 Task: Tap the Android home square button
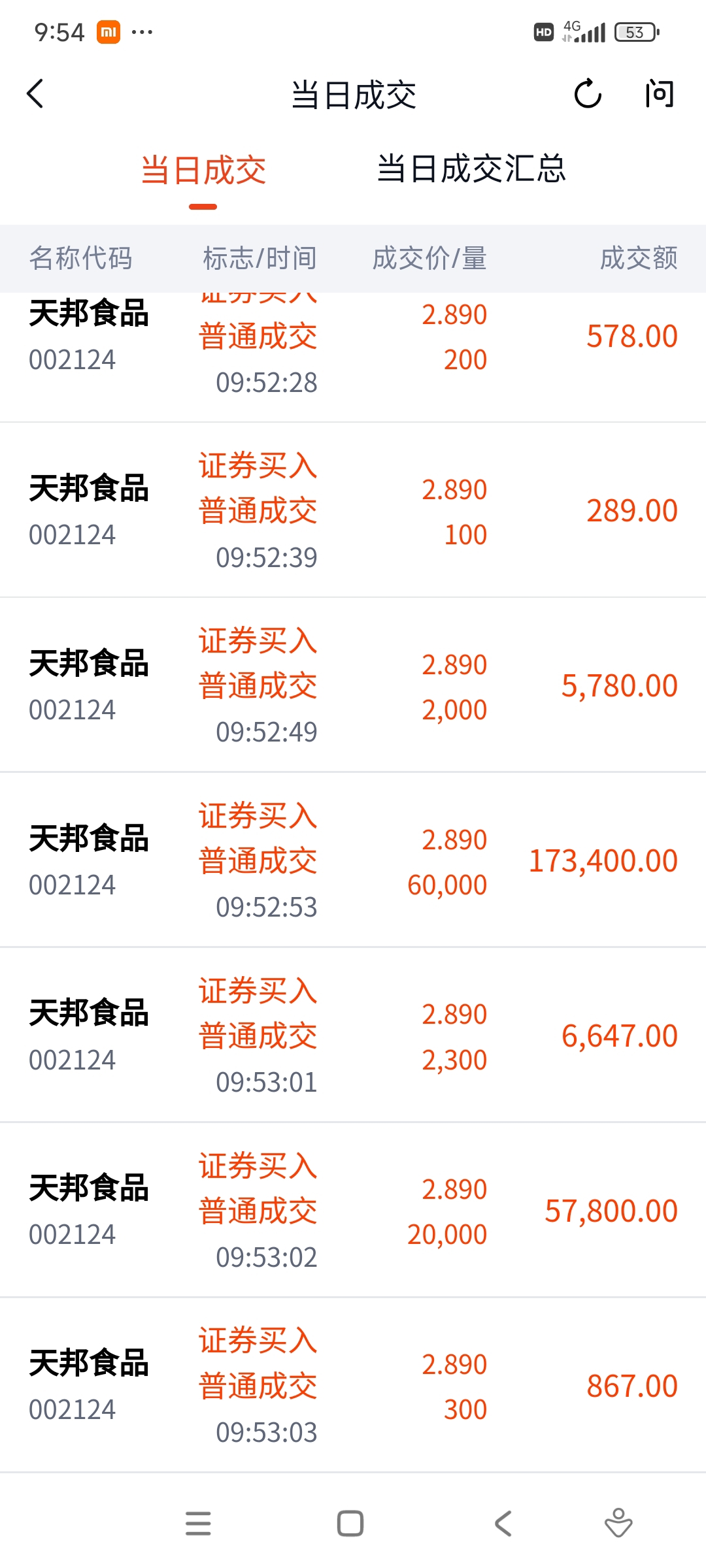point(350,1523)
